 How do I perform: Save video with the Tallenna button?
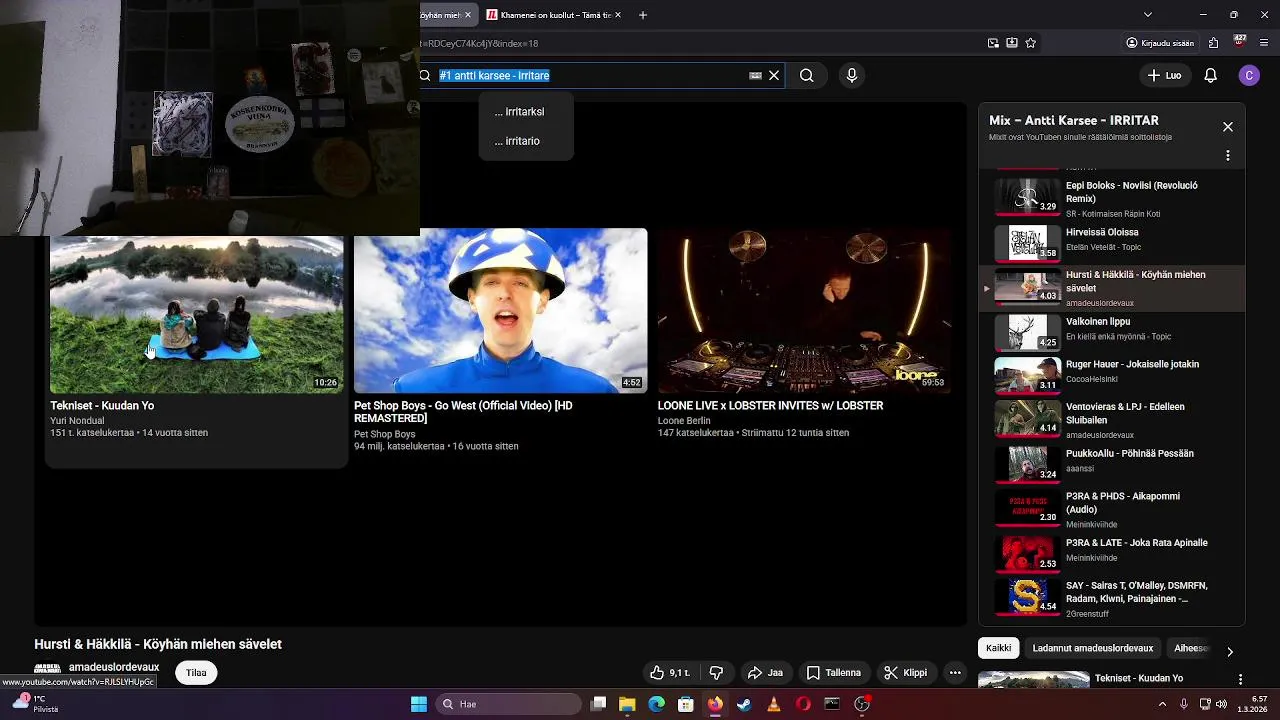(x=834, y=673)
